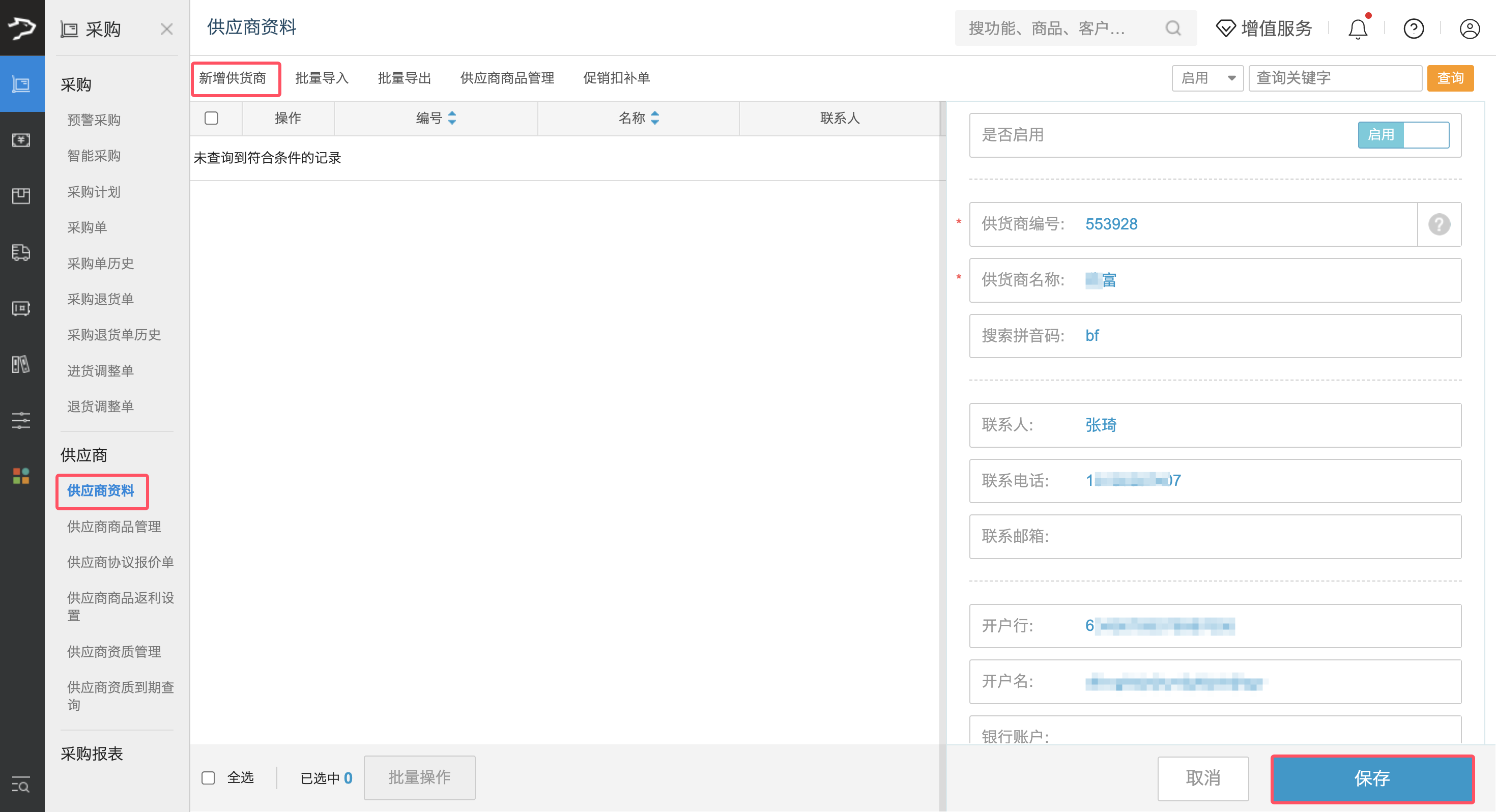This screenshot has height=812, width=1496.
Task: Open the help question mark icon
Action: (x=1414, y=28)
